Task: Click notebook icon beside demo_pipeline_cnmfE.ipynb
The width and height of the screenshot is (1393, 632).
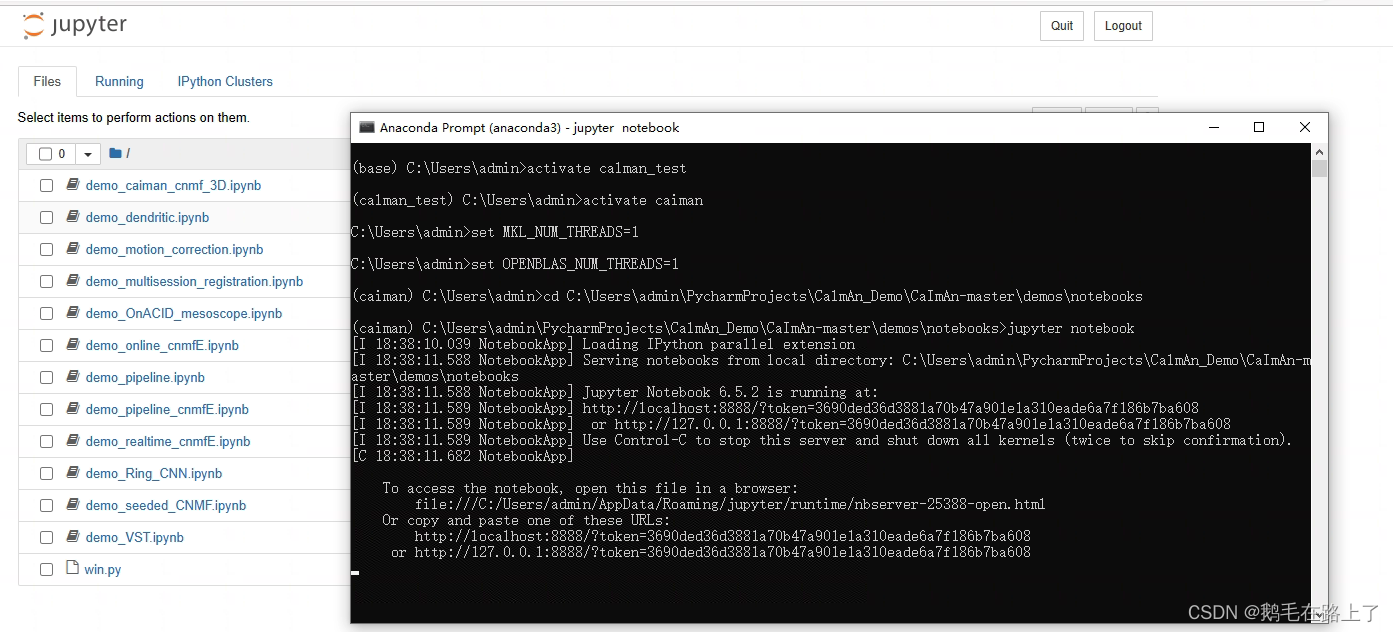Action: click(x=72, y=409)
